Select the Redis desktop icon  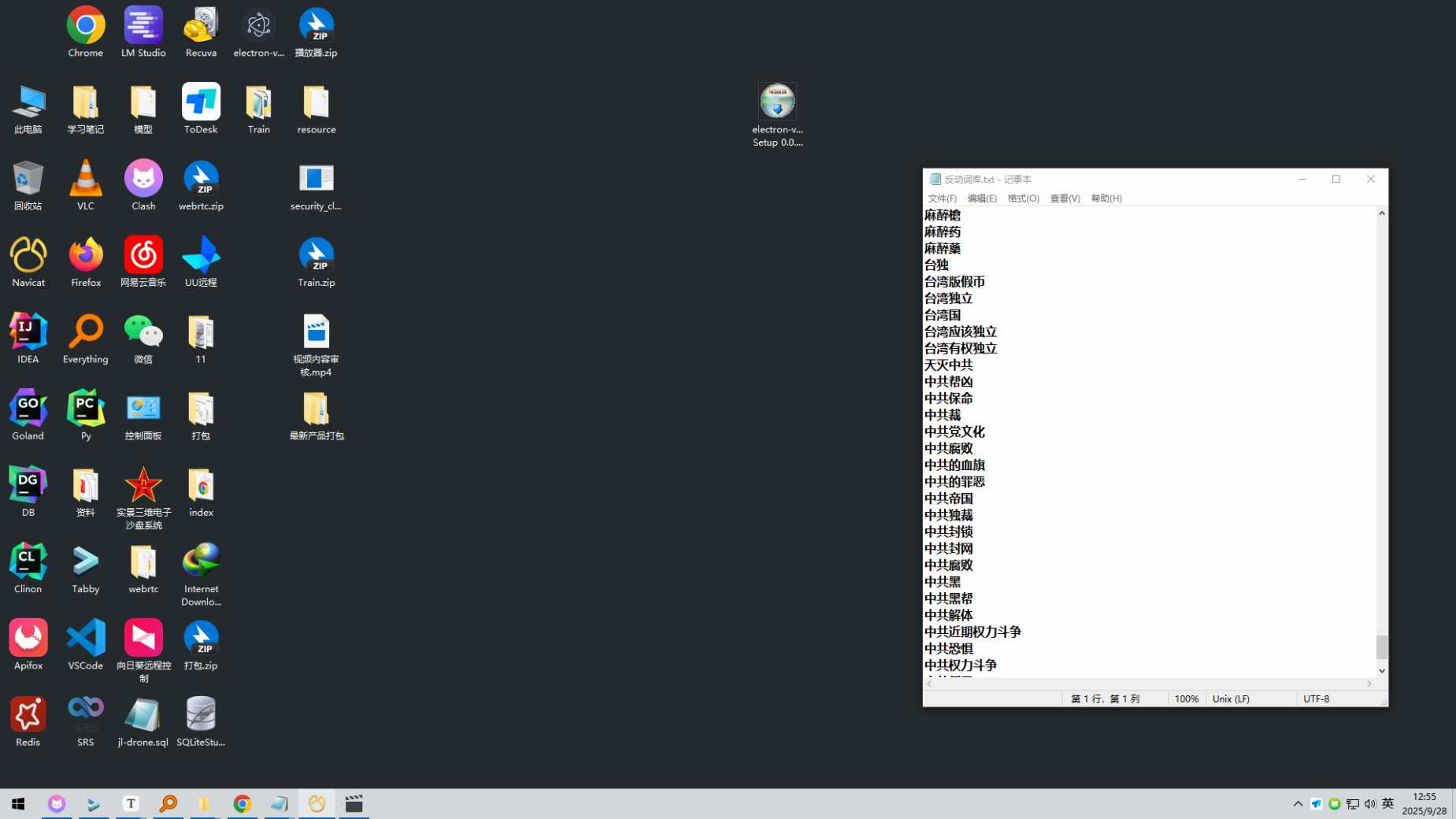tap(28, 715)
